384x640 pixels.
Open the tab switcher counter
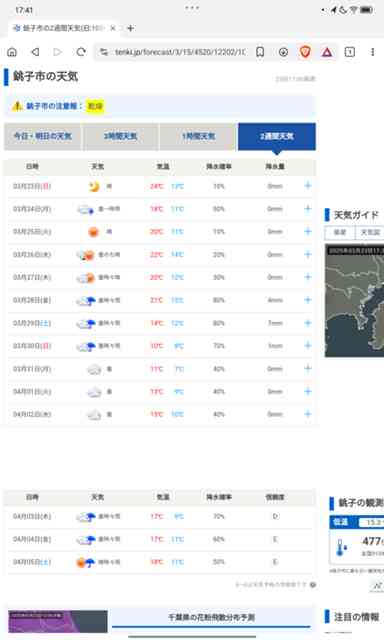tap(350, 52)
